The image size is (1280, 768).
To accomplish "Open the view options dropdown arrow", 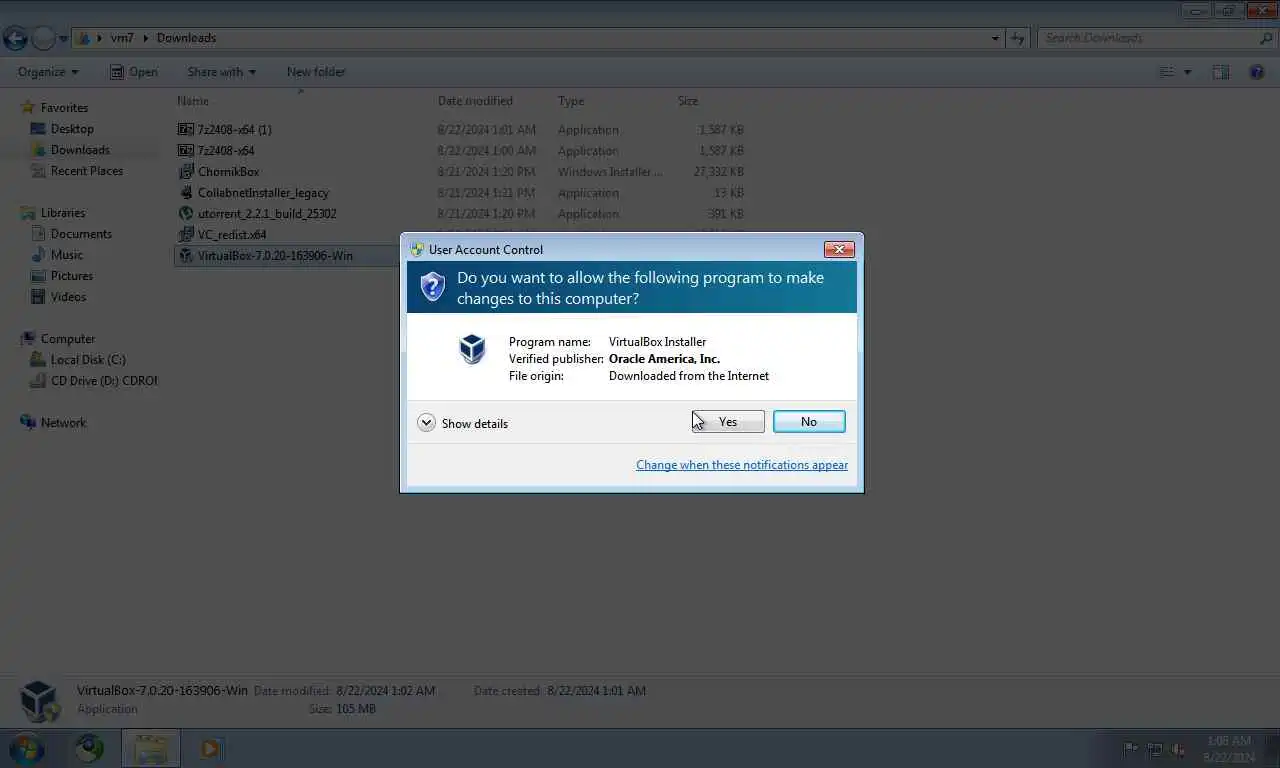I will coord(1188,72).
